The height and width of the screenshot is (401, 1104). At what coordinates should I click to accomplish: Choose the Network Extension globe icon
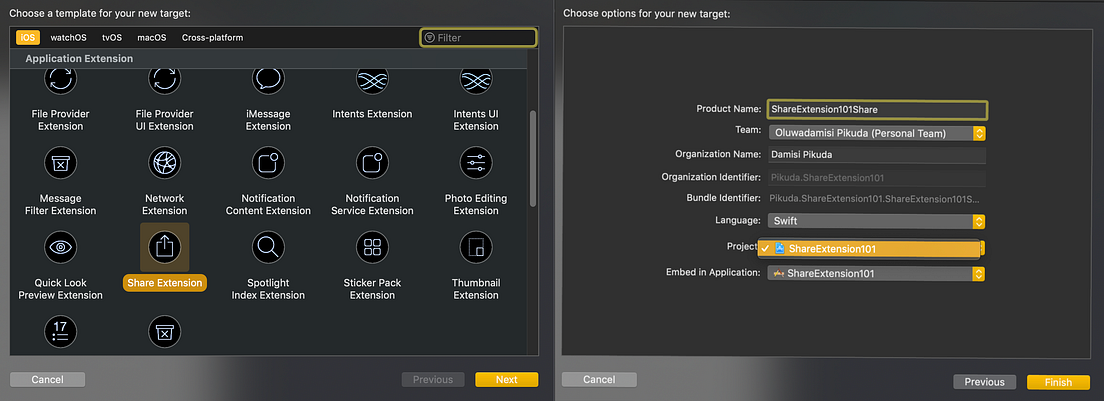pyautogui.click(x=164, y=163)
